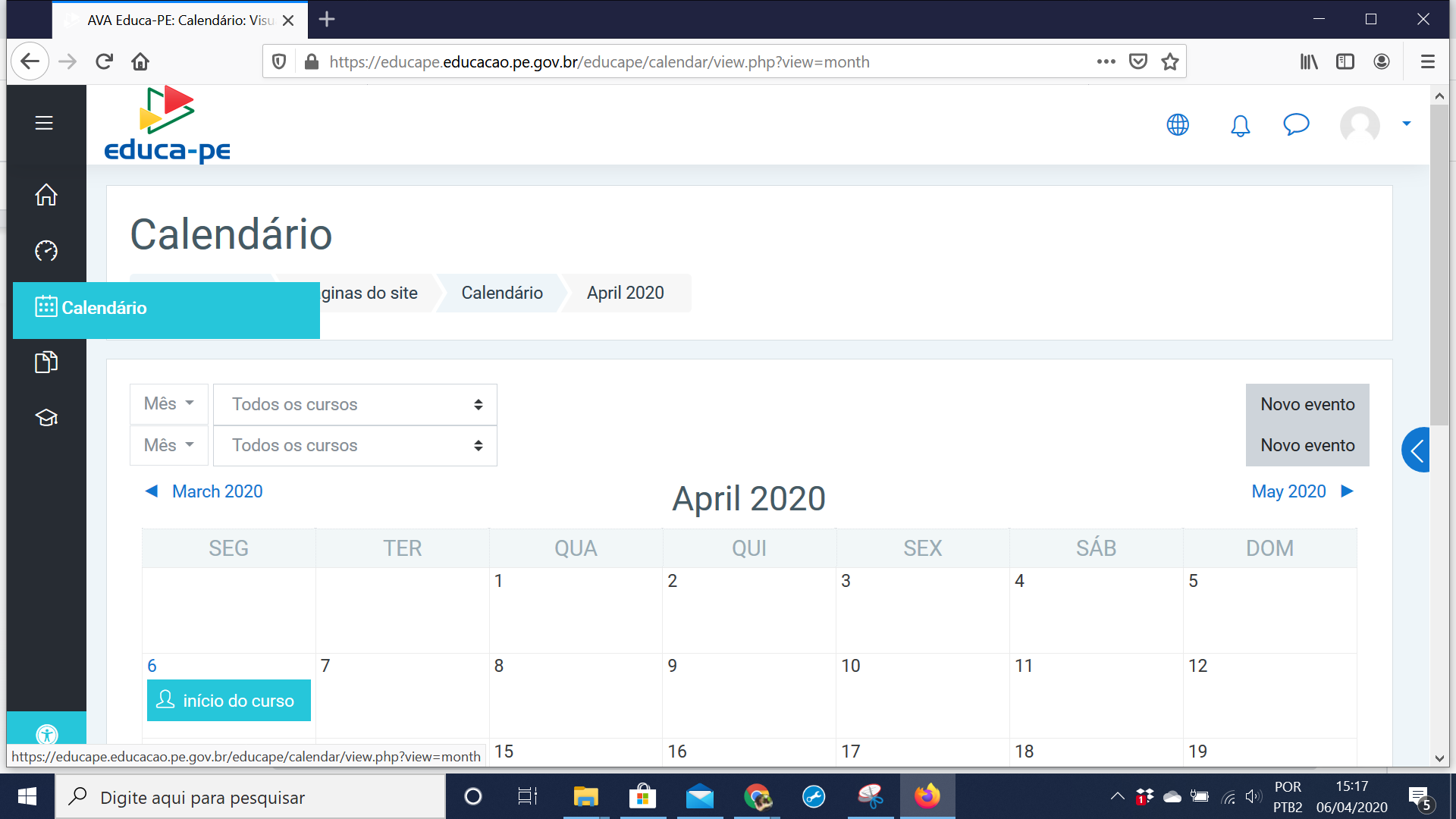Open the dashboard gauge icon in sidebar
Screen dimensions: 1456x819
click(x=46, y=251)
